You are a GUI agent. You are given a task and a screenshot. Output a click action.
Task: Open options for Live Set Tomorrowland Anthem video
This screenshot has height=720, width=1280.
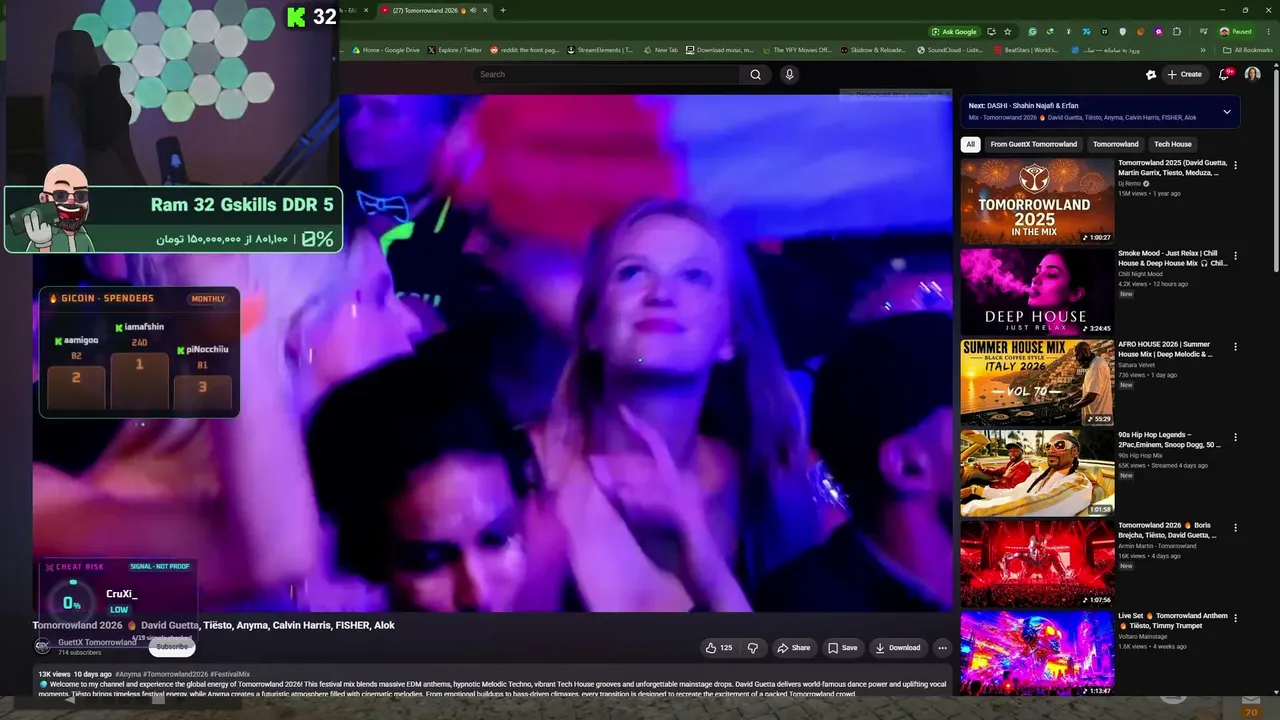[1236, 619]
